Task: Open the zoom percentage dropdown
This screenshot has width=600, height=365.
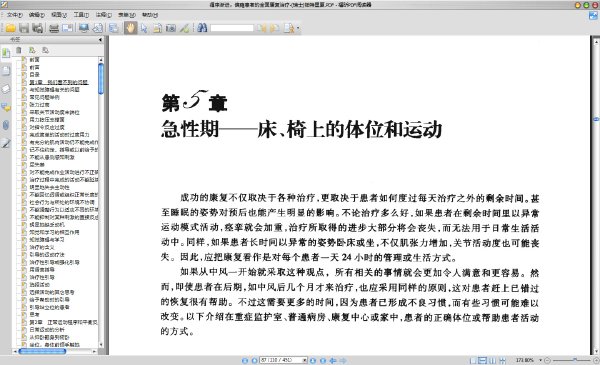Action: coord(540,360)
